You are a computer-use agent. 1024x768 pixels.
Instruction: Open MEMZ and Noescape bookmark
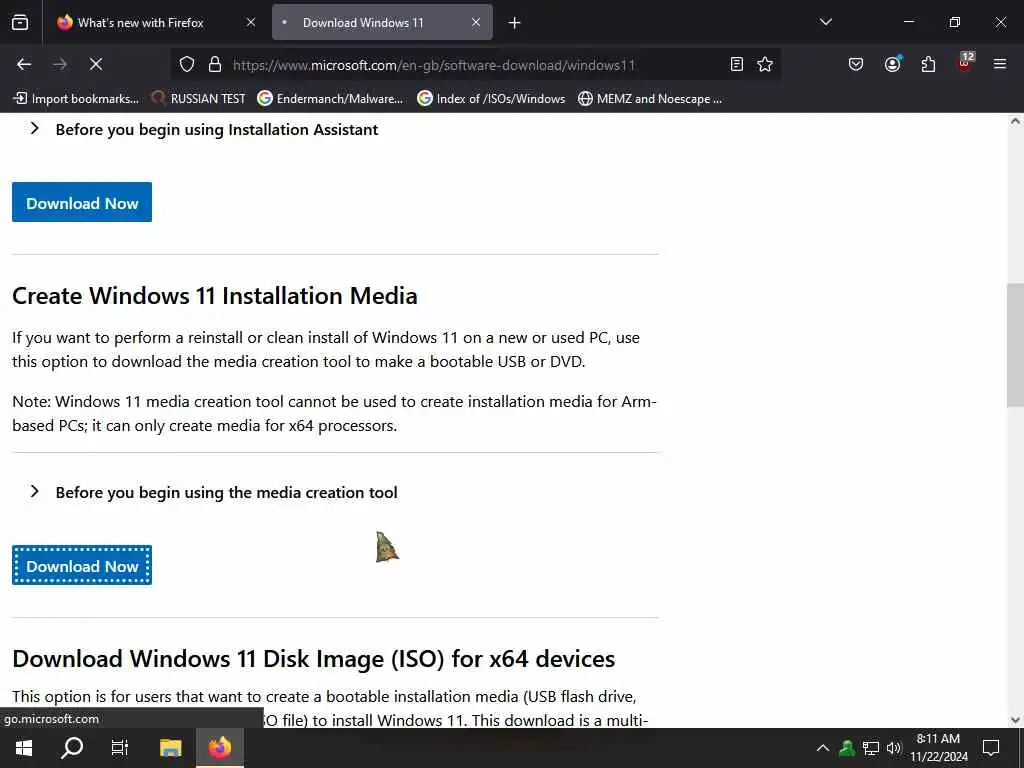pyautogui.click(x=650, y=99)
